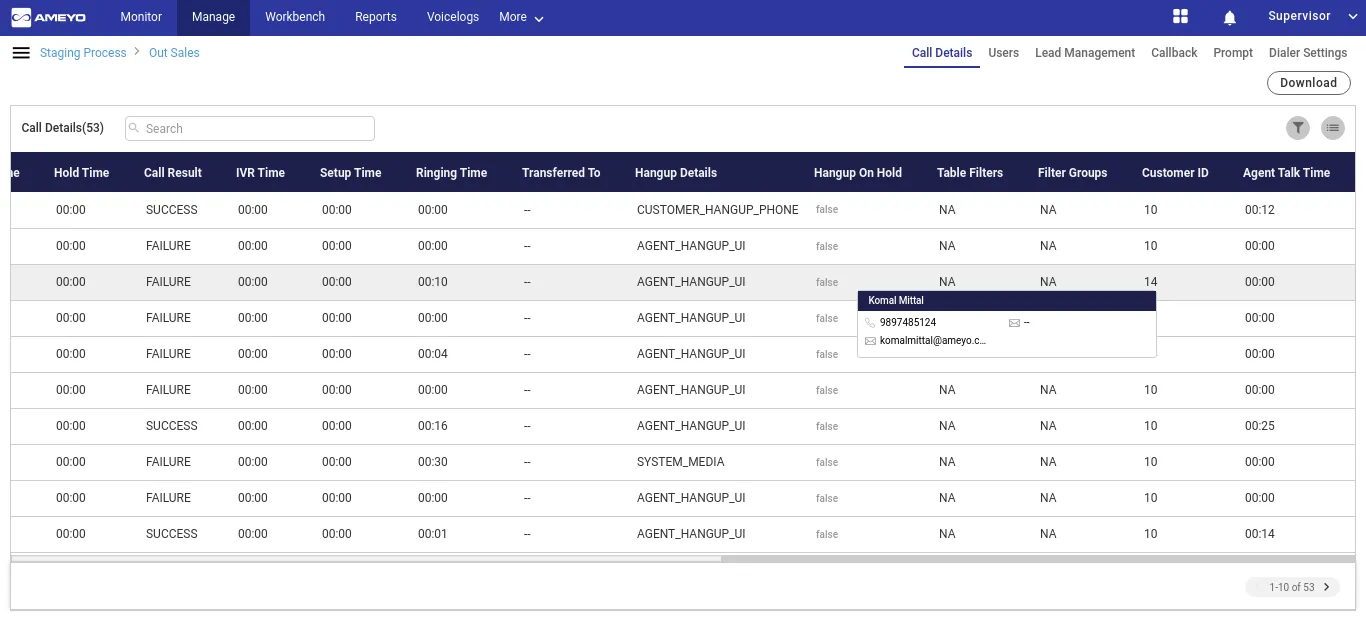Open the notifications bell

(1230, 17)
